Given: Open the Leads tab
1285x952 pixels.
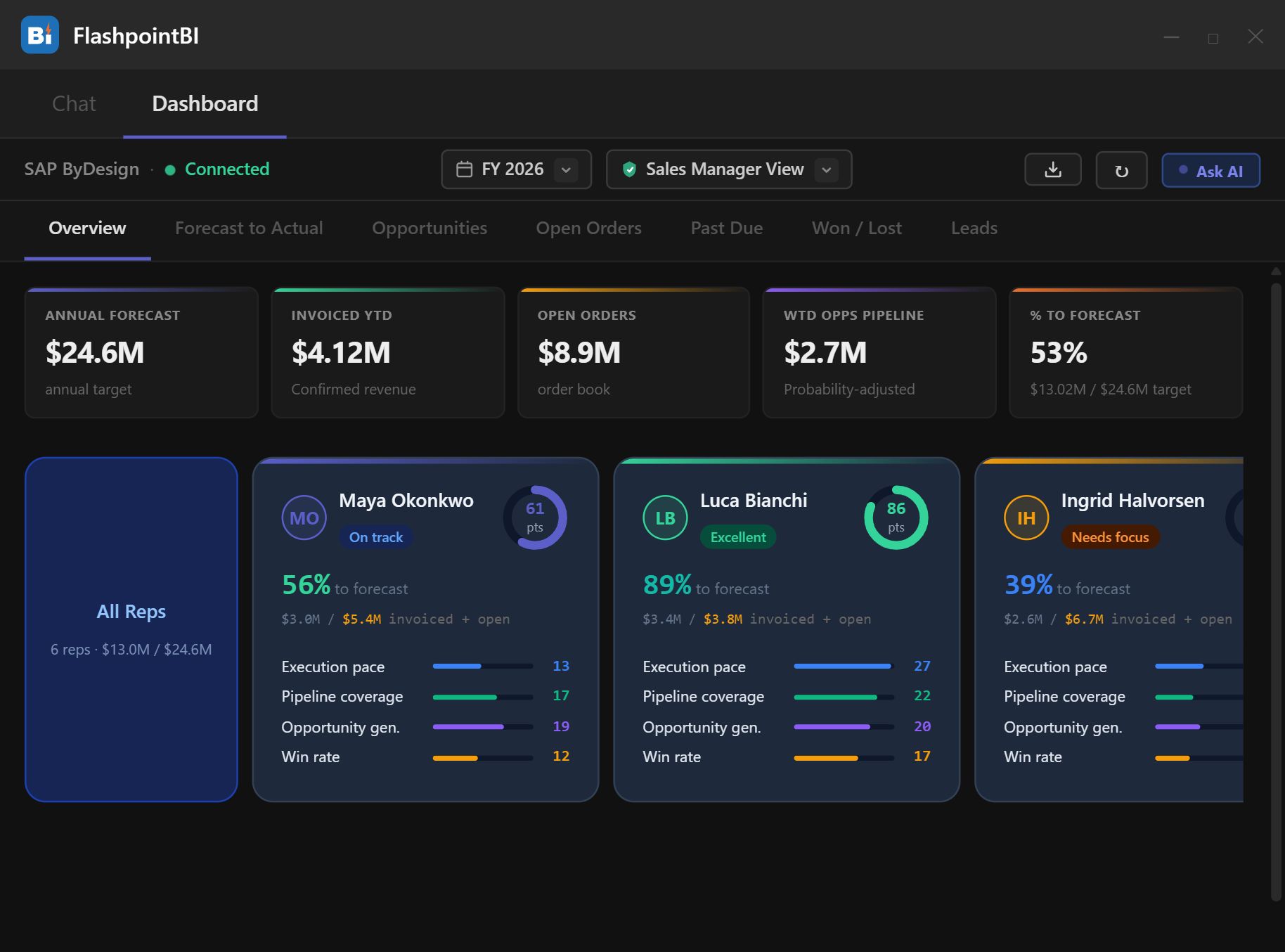Looking at the screenshot, I should (974, 229).
